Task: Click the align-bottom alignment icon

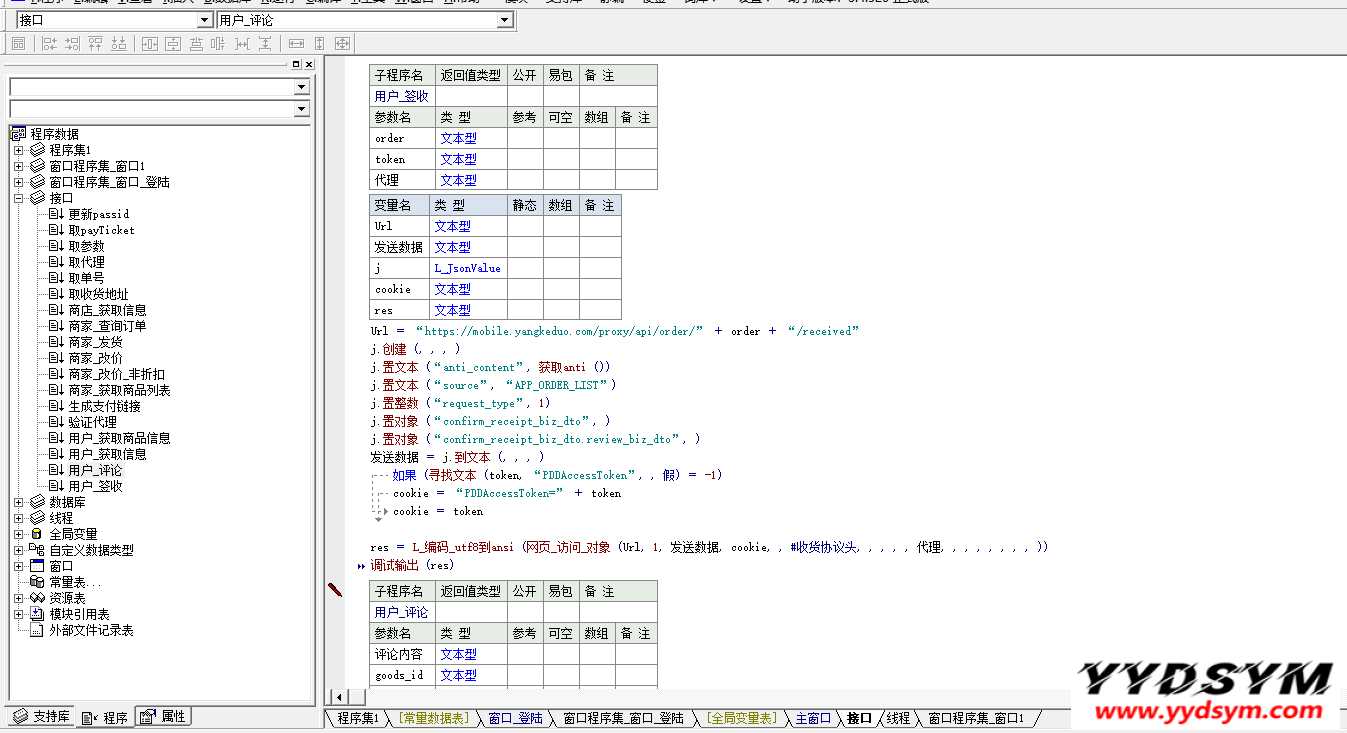Action: pos(121,44)
